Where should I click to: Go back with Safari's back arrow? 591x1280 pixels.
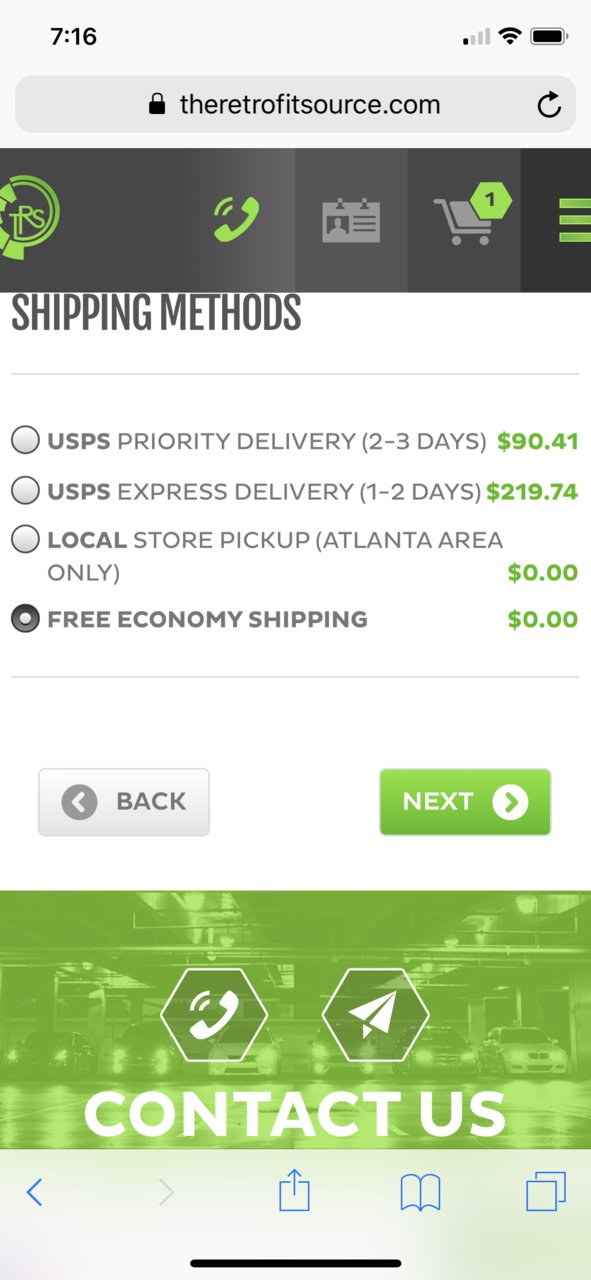[x=35, y=1192]
